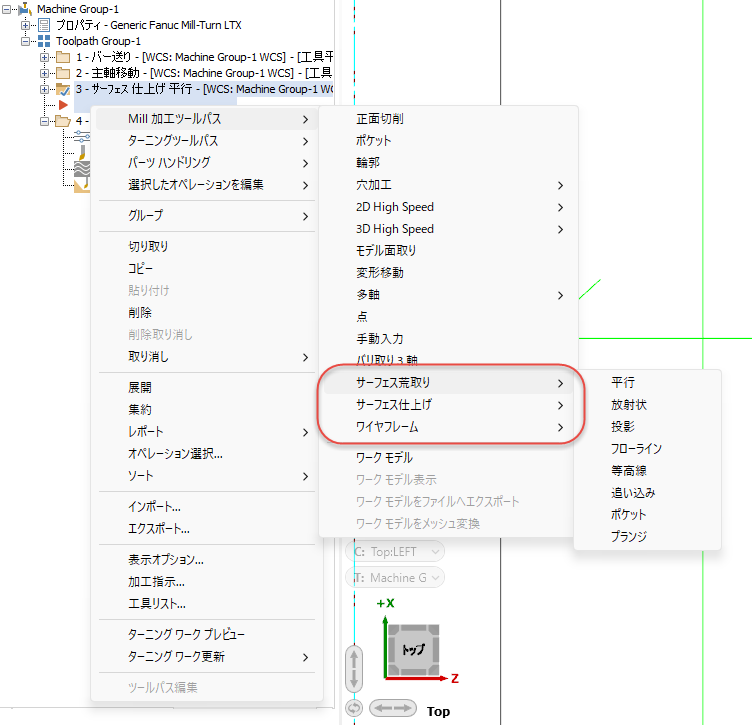Open the T: Machine G dropdown
Image resolution: width=752 pixels, height=725 pixels.
(395, 578)
